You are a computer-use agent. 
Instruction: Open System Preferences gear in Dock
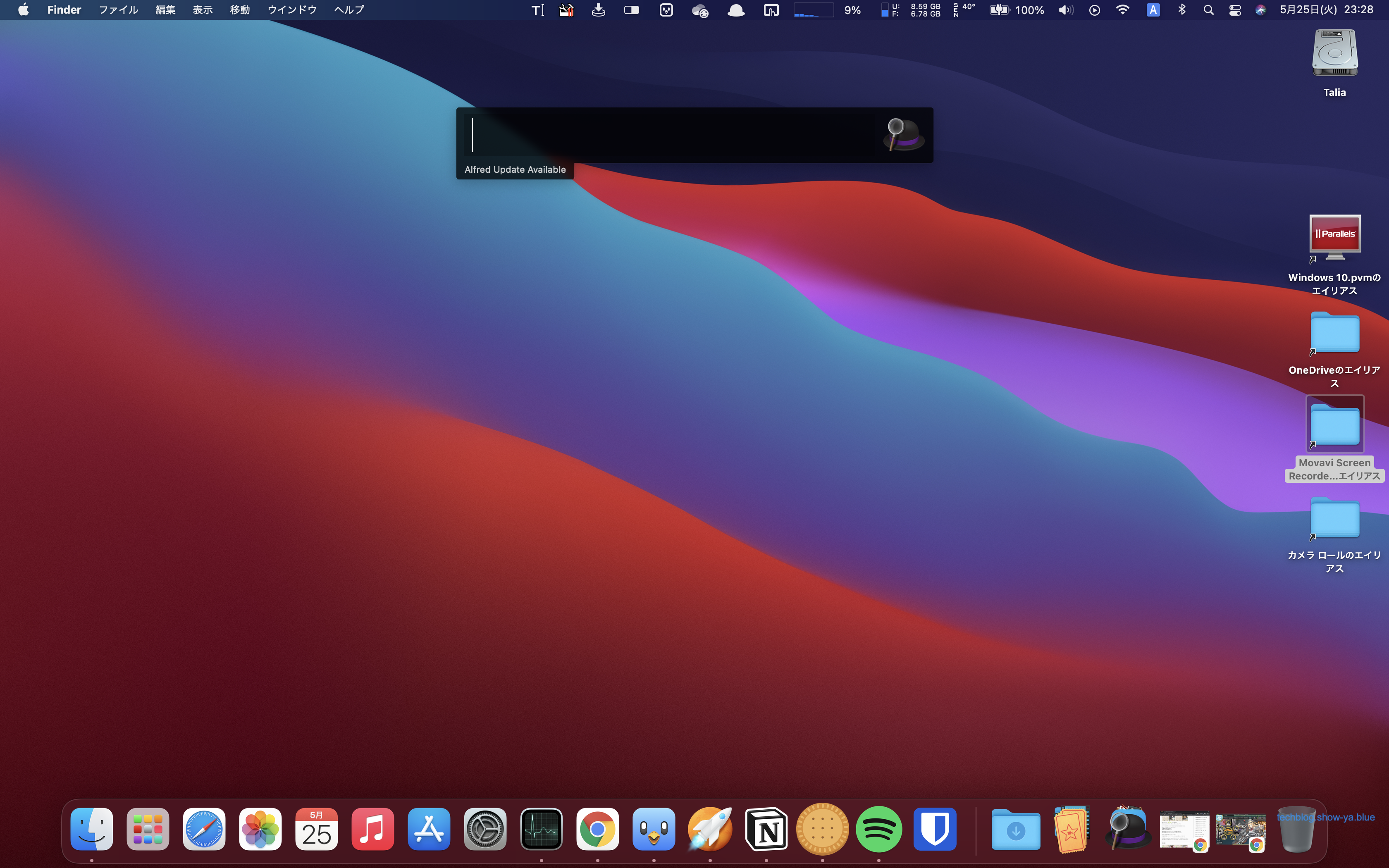click(x=484, y=829)
